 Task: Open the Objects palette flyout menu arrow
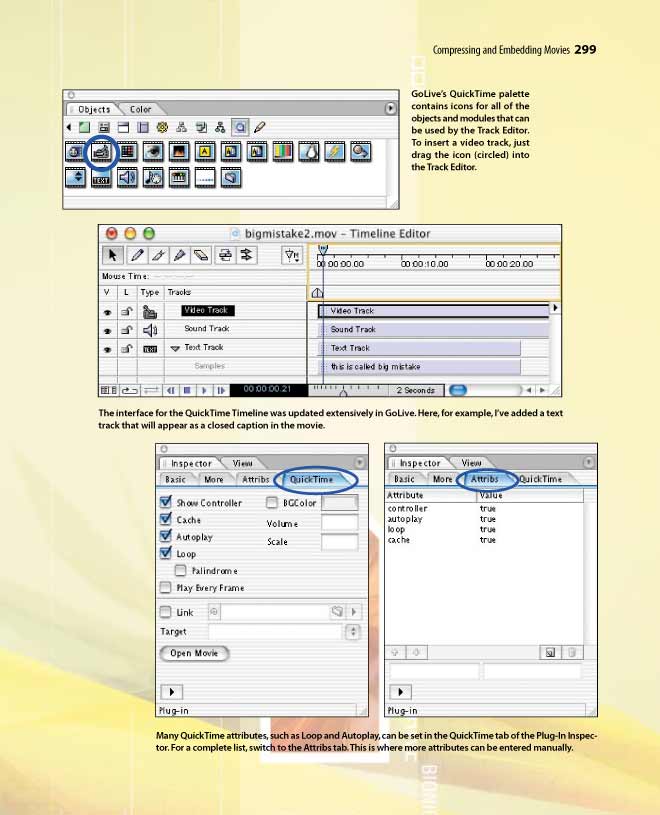391,108
